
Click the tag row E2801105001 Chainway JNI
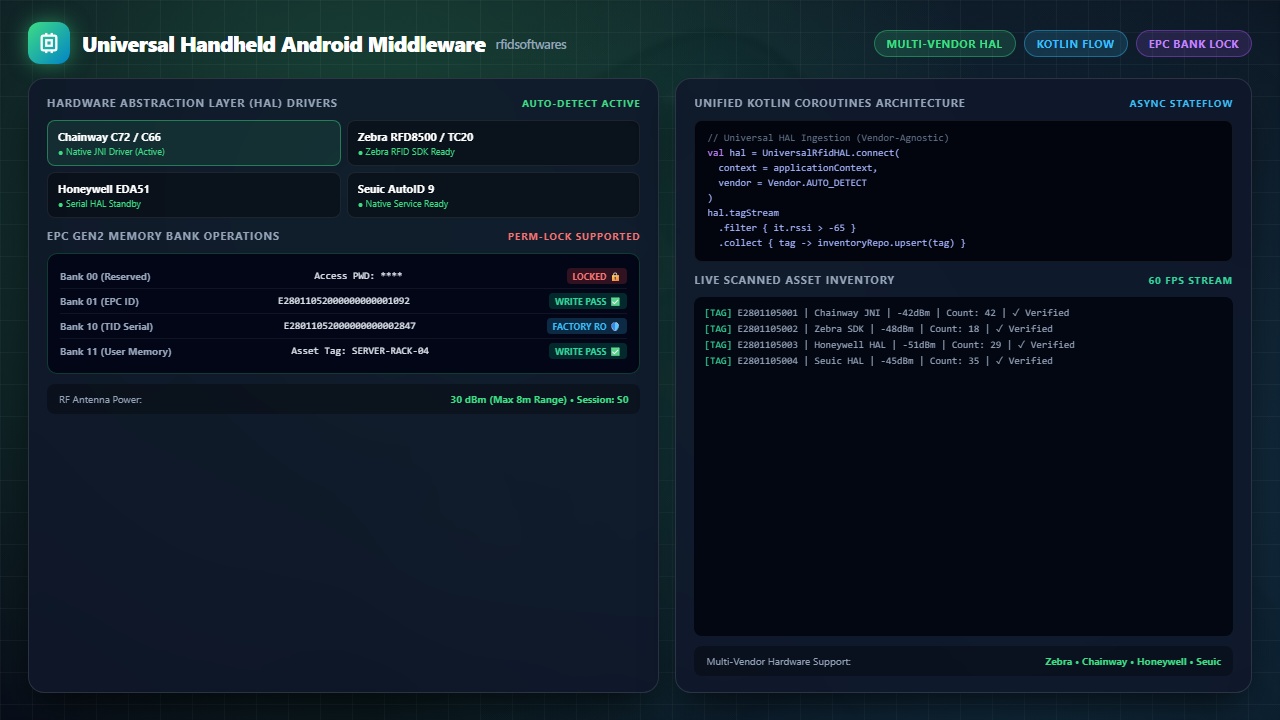coord(887,313)
